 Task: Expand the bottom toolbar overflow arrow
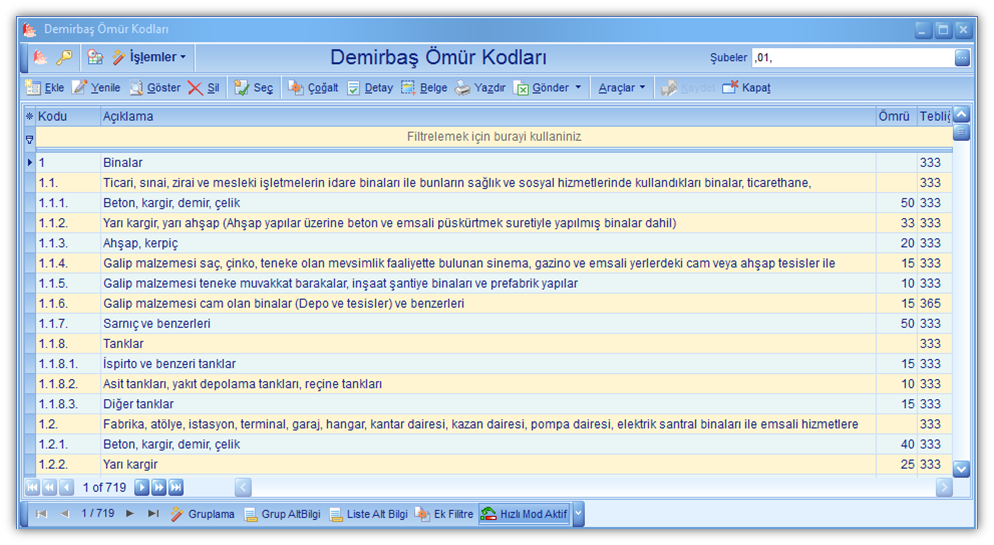pyautogui.click(x=578, y=514)
